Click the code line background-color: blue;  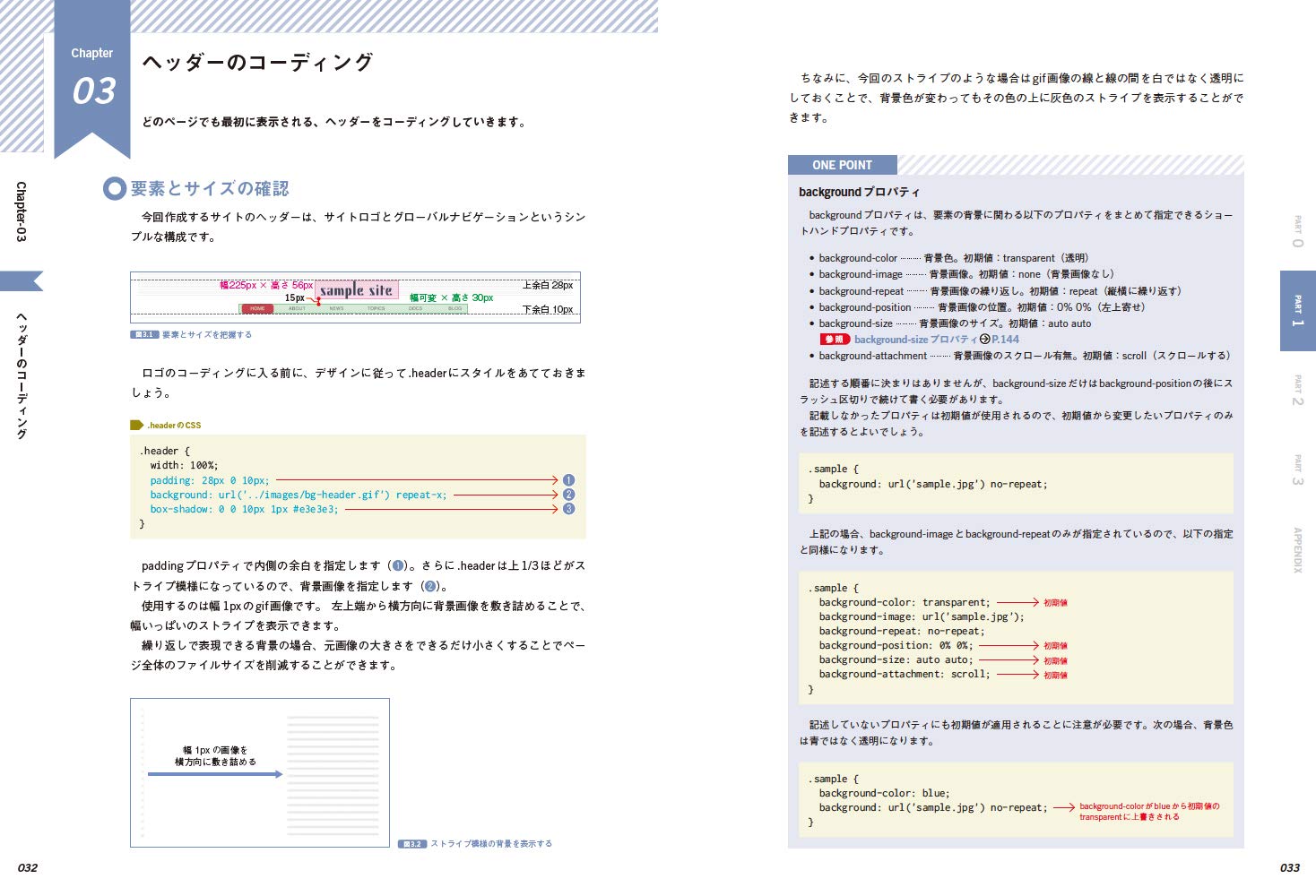pos(884,793)
